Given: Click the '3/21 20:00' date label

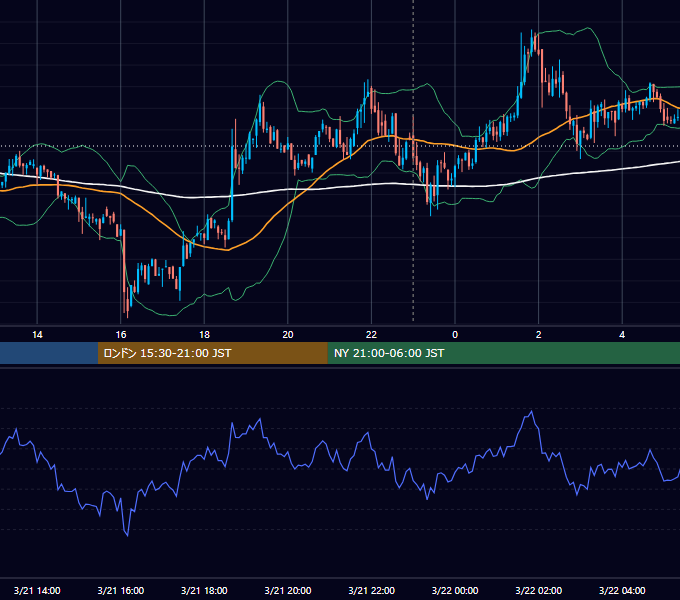Looking at the screenshot, I should pos(288,590).
